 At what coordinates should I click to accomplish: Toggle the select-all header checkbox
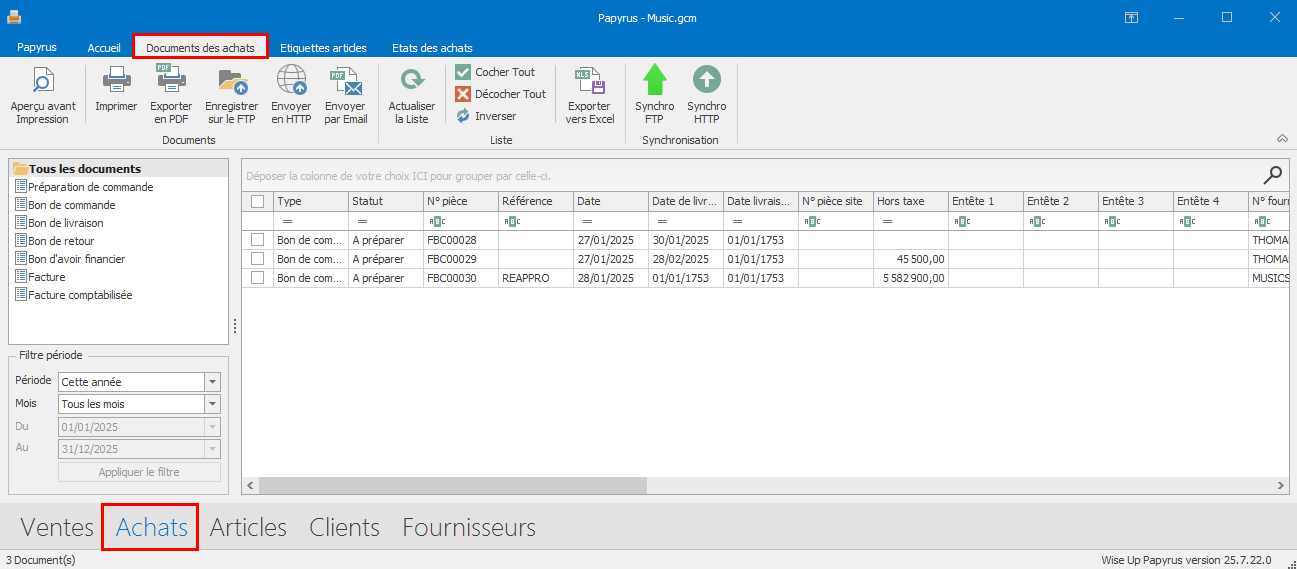[x=258, y=201]
